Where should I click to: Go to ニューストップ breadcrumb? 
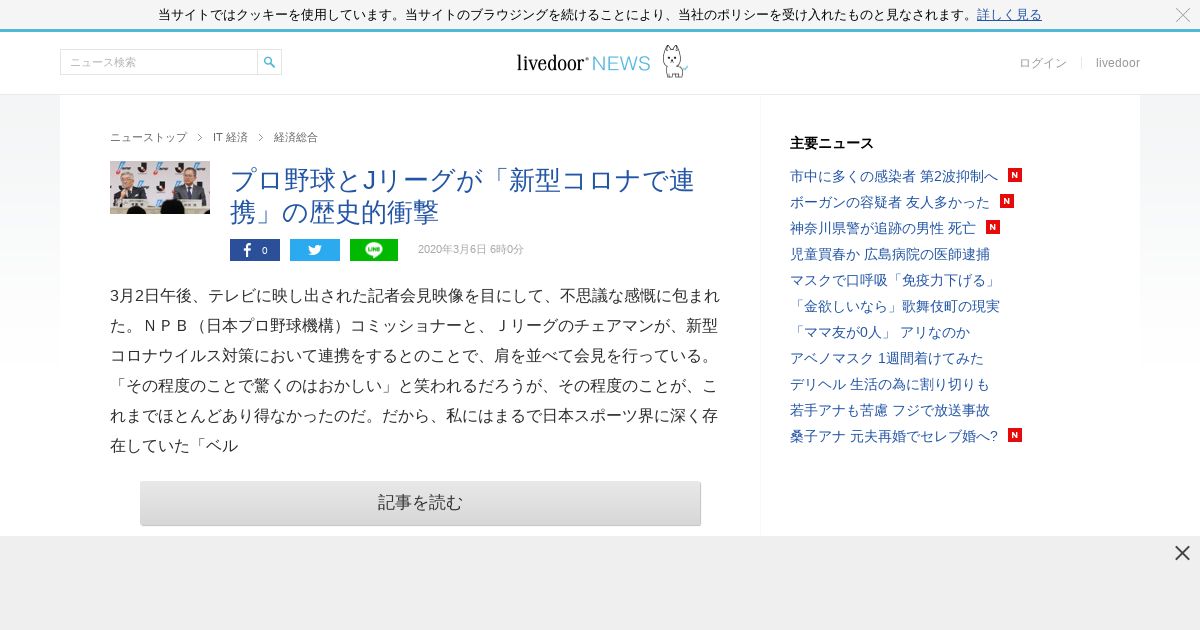[148, 137]
